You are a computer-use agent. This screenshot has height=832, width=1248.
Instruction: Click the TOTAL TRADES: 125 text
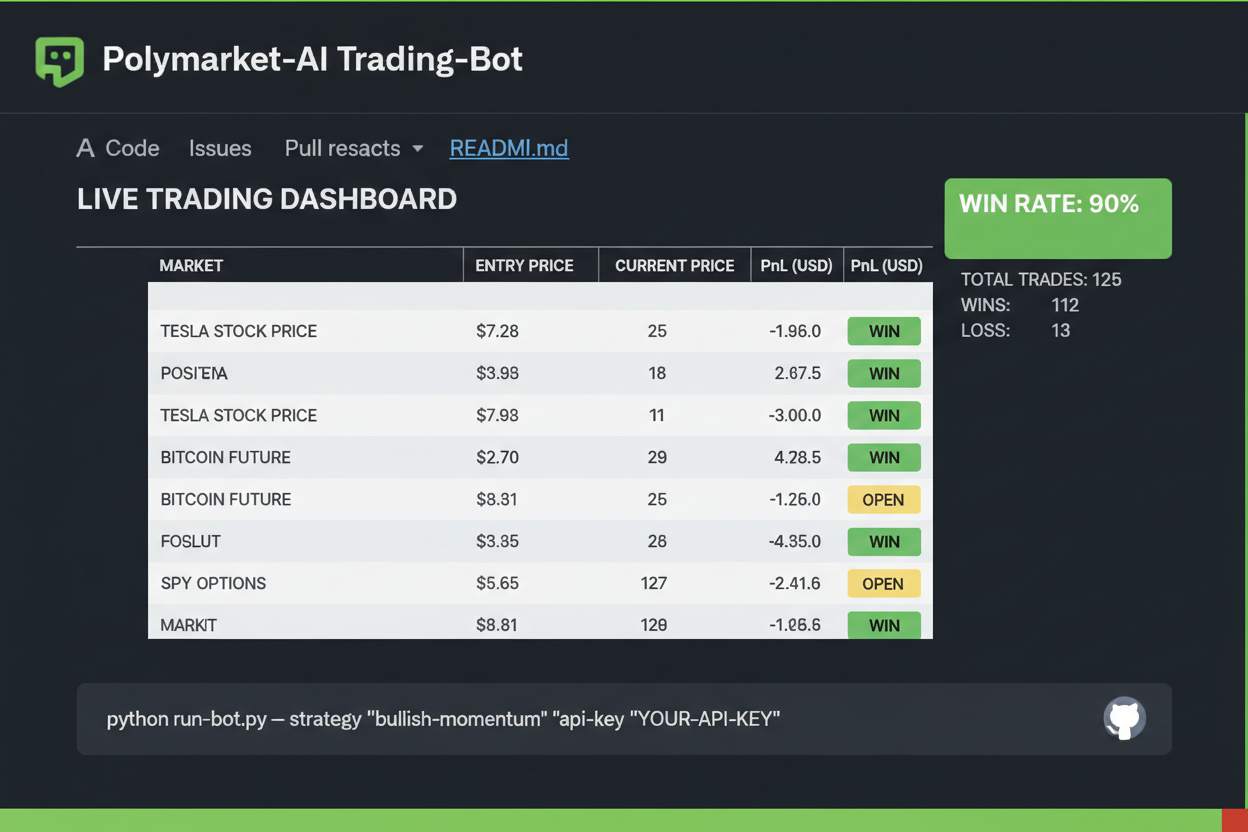[x=1041, y=280]
